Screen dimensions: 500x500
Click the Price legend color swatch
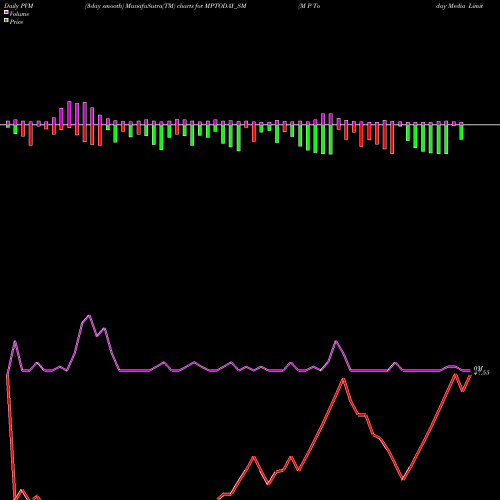pos(6,21)
